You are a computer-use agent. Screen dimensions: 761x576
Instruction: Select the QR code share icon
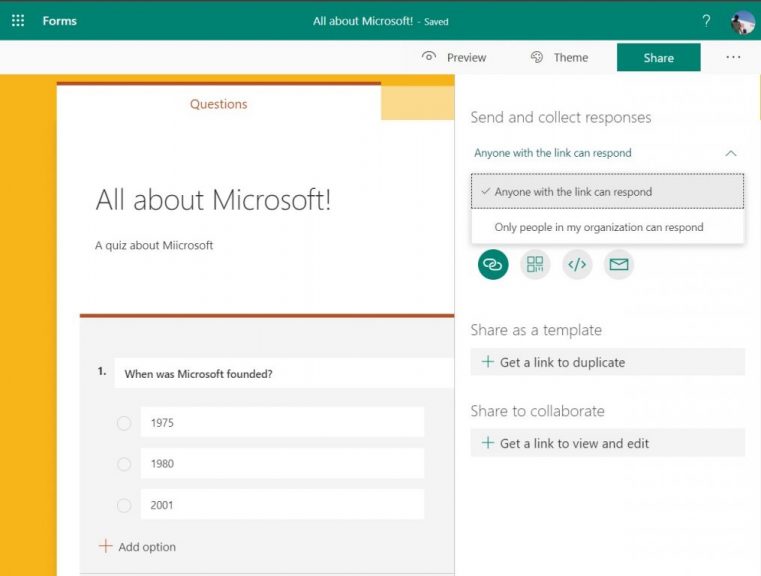point(535,264)
